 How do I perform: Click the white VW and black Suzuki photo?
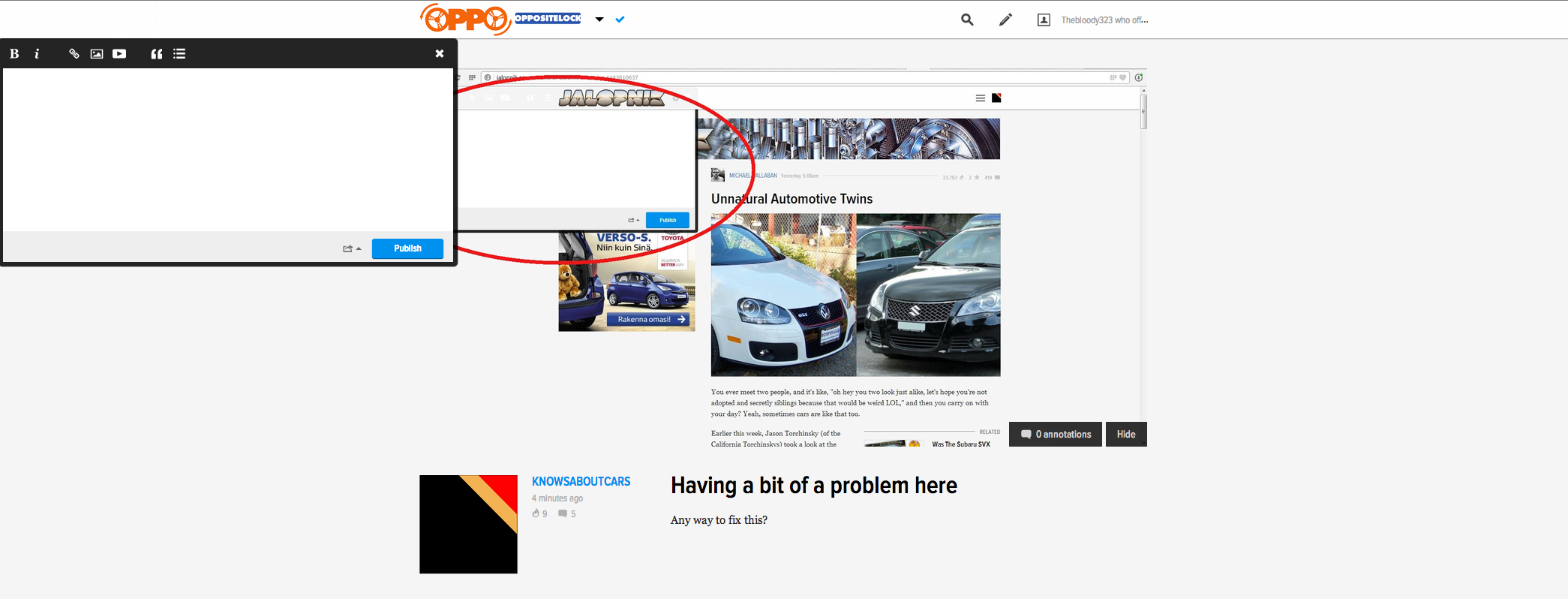click(855, 295)
